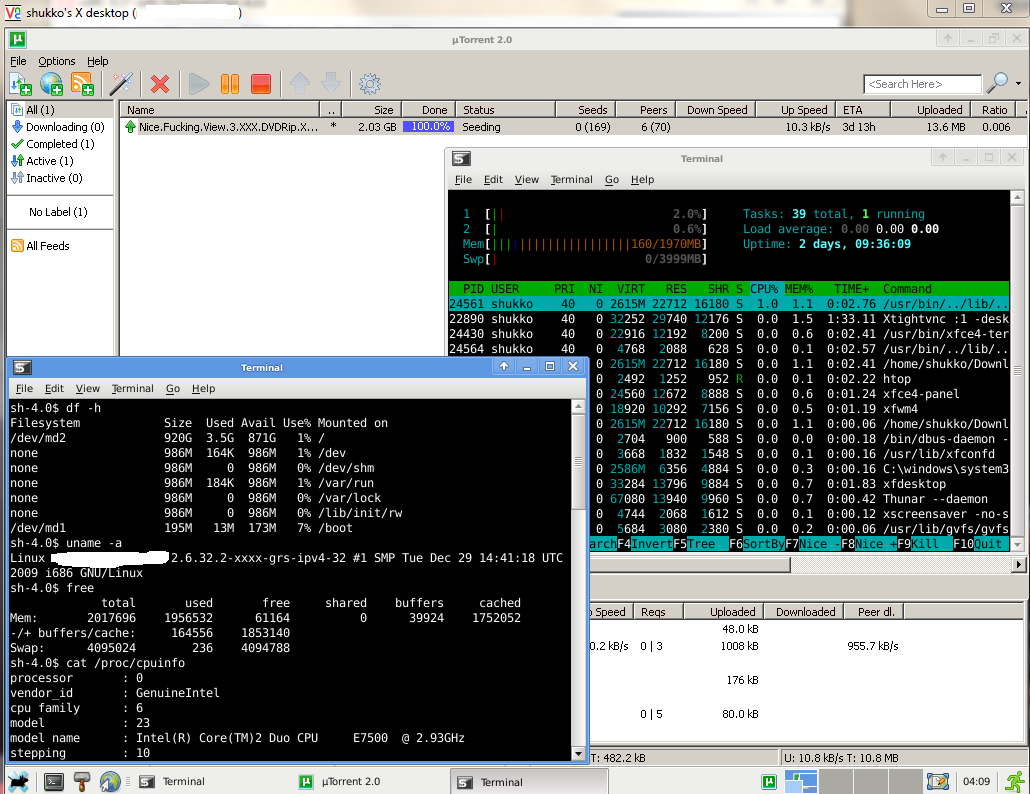Click right arrow of horizontal scrollbar below htop
The image size is (1030, 794).
pos(1019,564)
